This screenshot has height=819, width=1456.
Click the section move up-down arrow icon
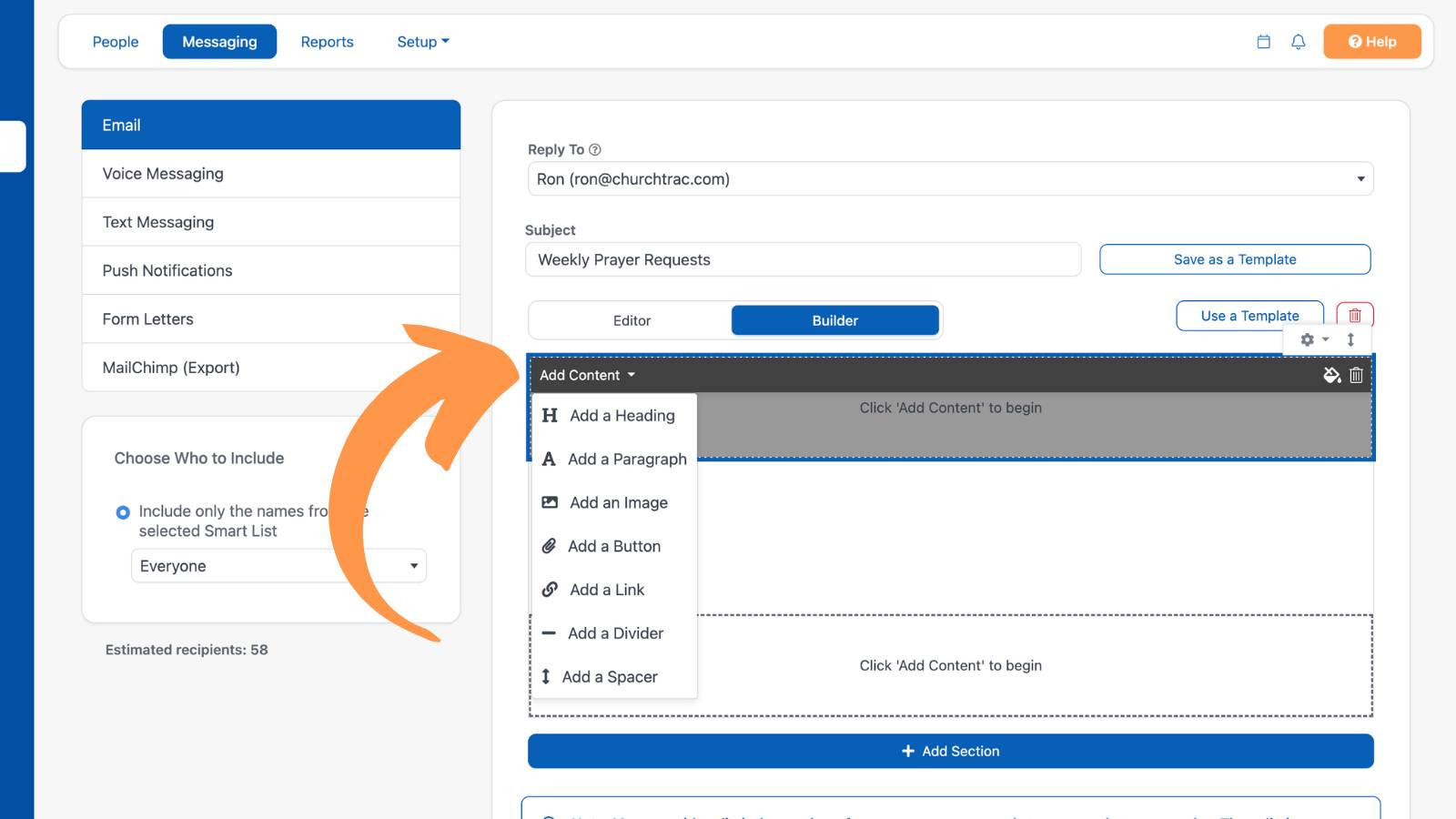(x=1351, y=339)
